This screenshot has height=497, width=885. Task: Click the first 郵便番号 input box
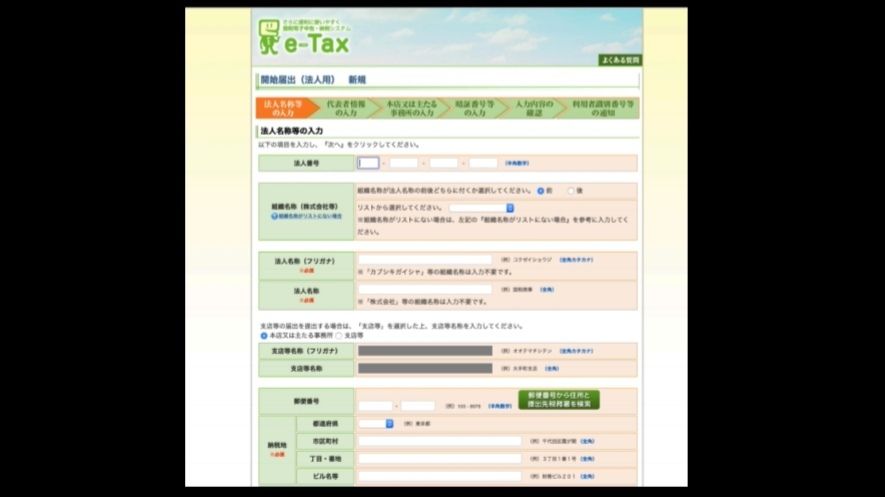pos(375,406)
